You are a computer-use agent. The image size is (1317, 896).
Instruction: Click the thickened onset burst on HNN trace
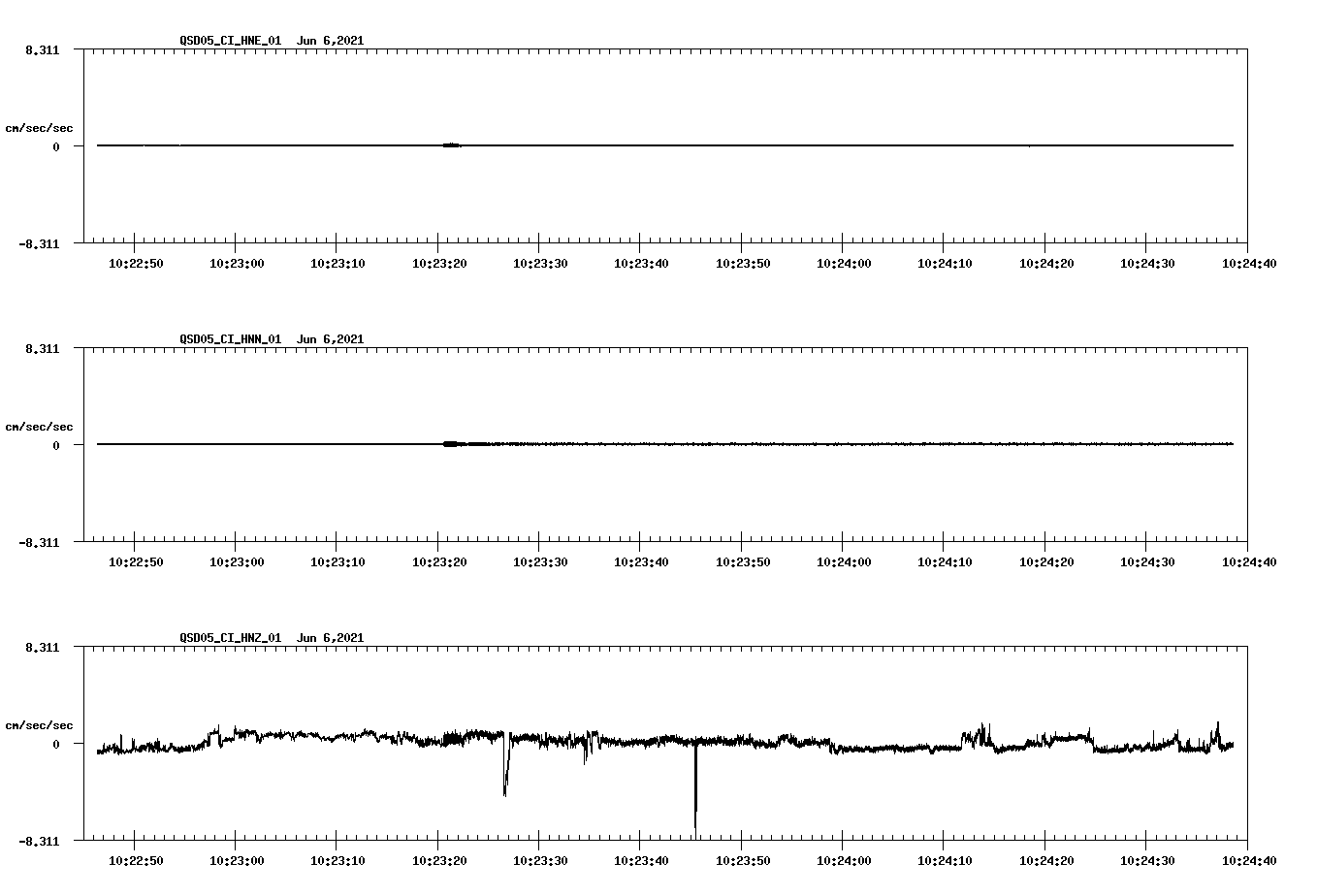[x=452, y=444]
